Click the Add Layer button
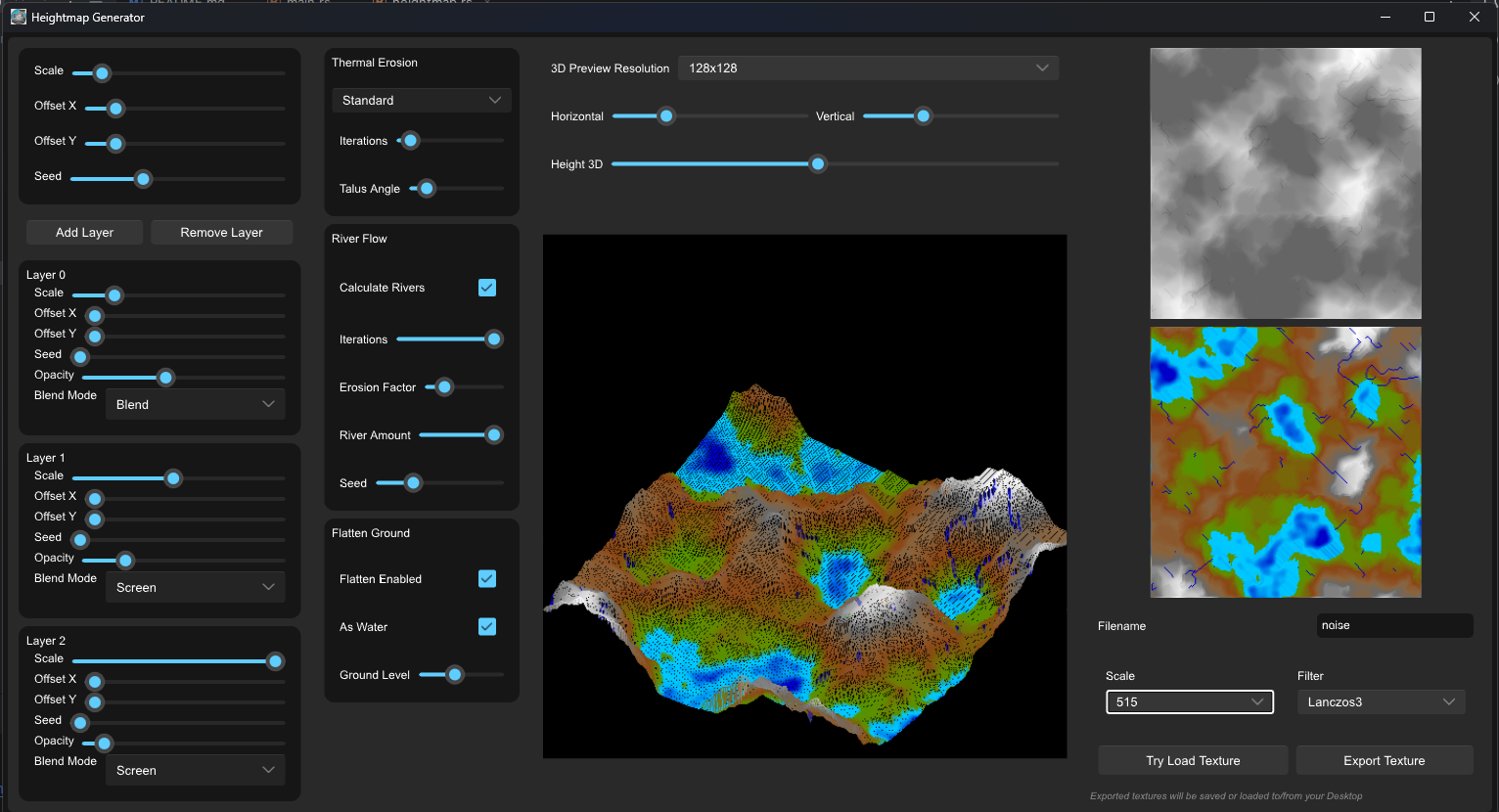The image size is (1499, 812). (x=85, y=233)
